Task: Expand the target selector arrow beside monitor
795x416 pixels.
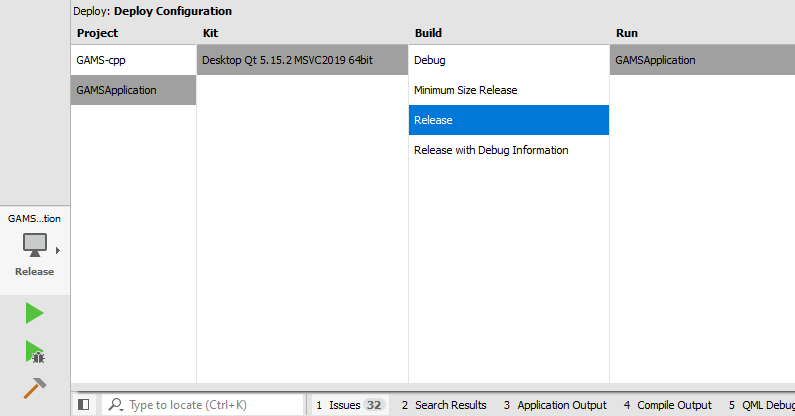Action: tap(58, 250)
